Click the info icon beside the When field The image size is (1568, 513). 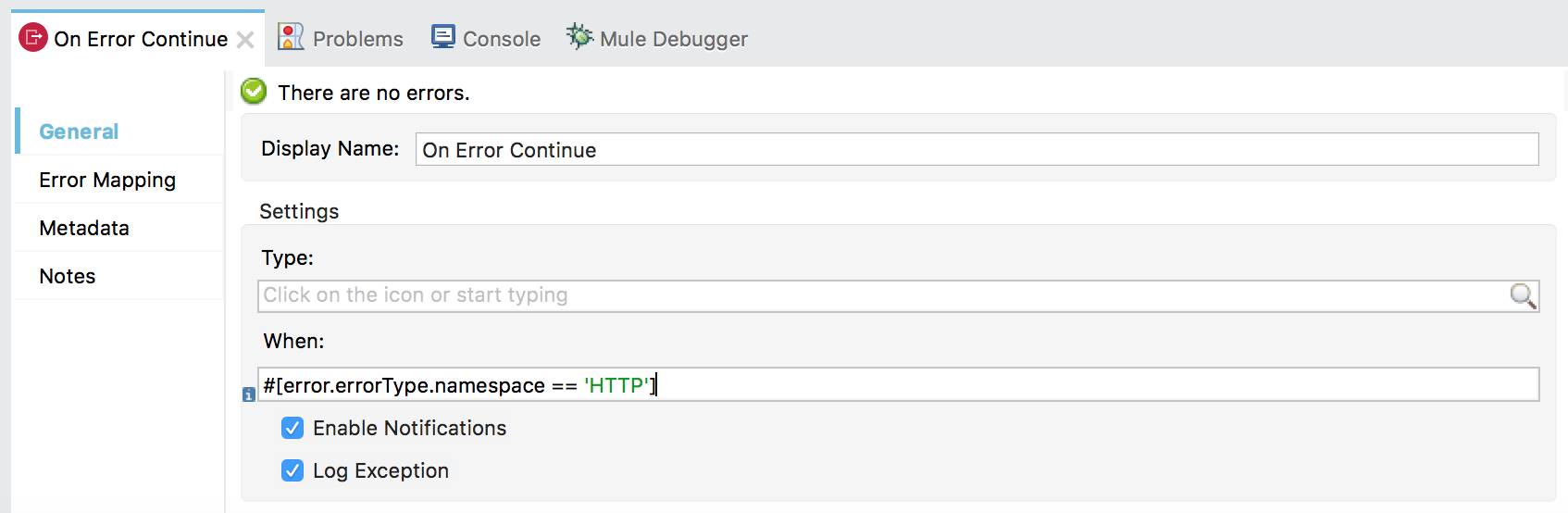(x=249, y=394)
